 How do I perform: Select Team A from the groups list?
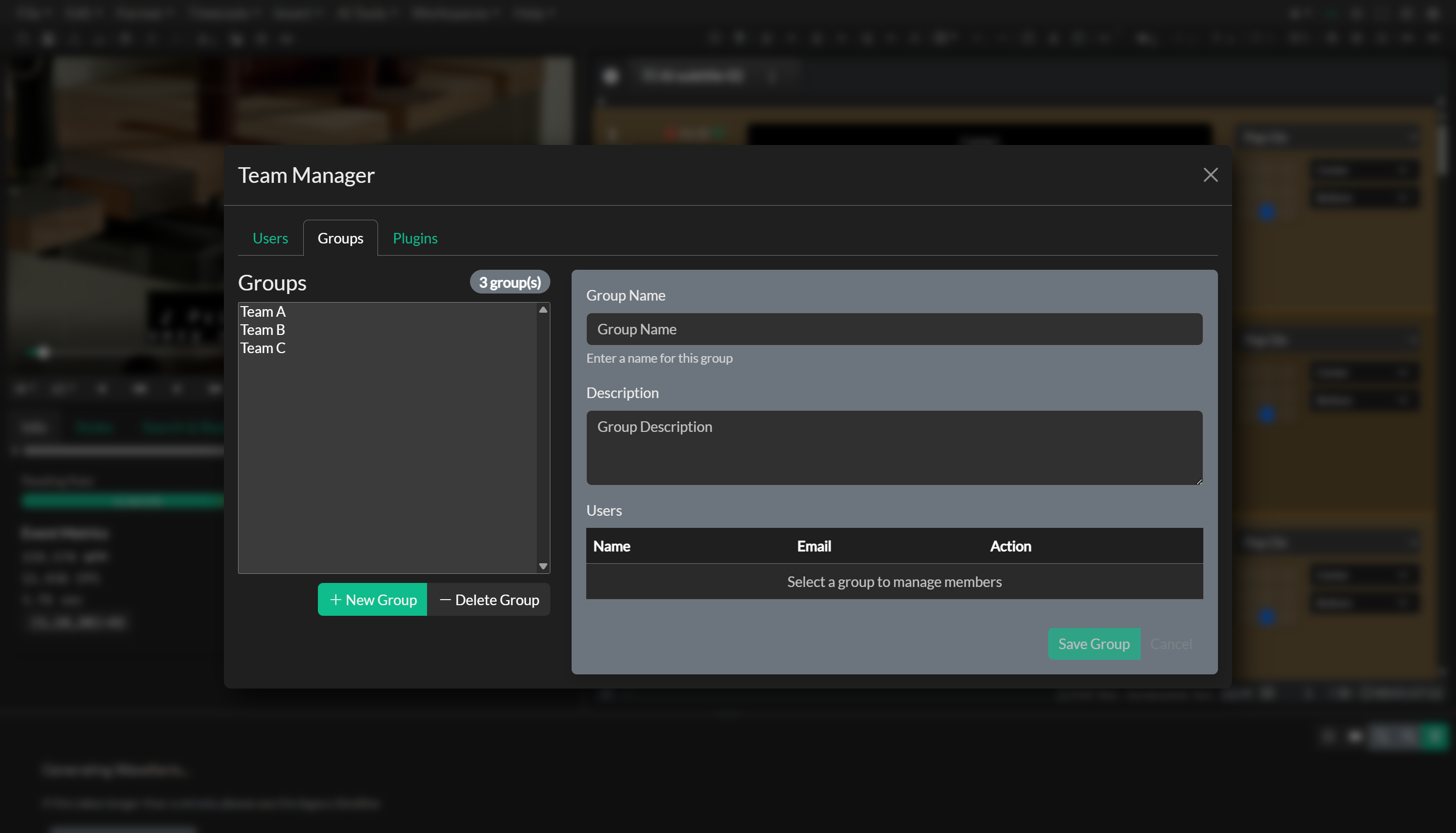click(263, 311)
